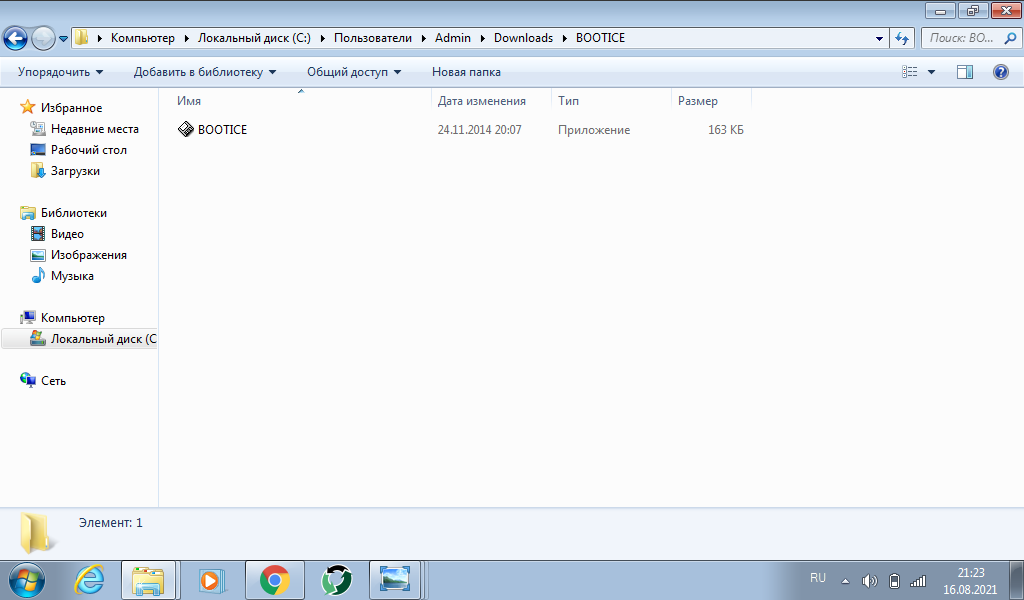
Task: Click the battery tray icon
Action: (895, 581)
